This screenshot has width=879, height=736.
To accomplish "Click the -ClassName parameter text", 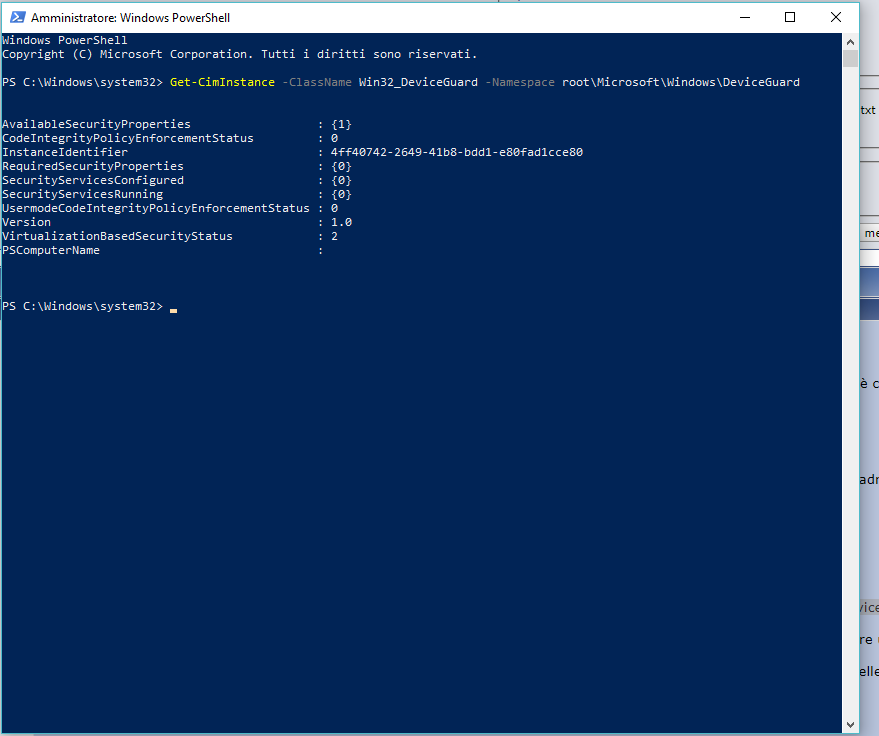I will (317, 82).
